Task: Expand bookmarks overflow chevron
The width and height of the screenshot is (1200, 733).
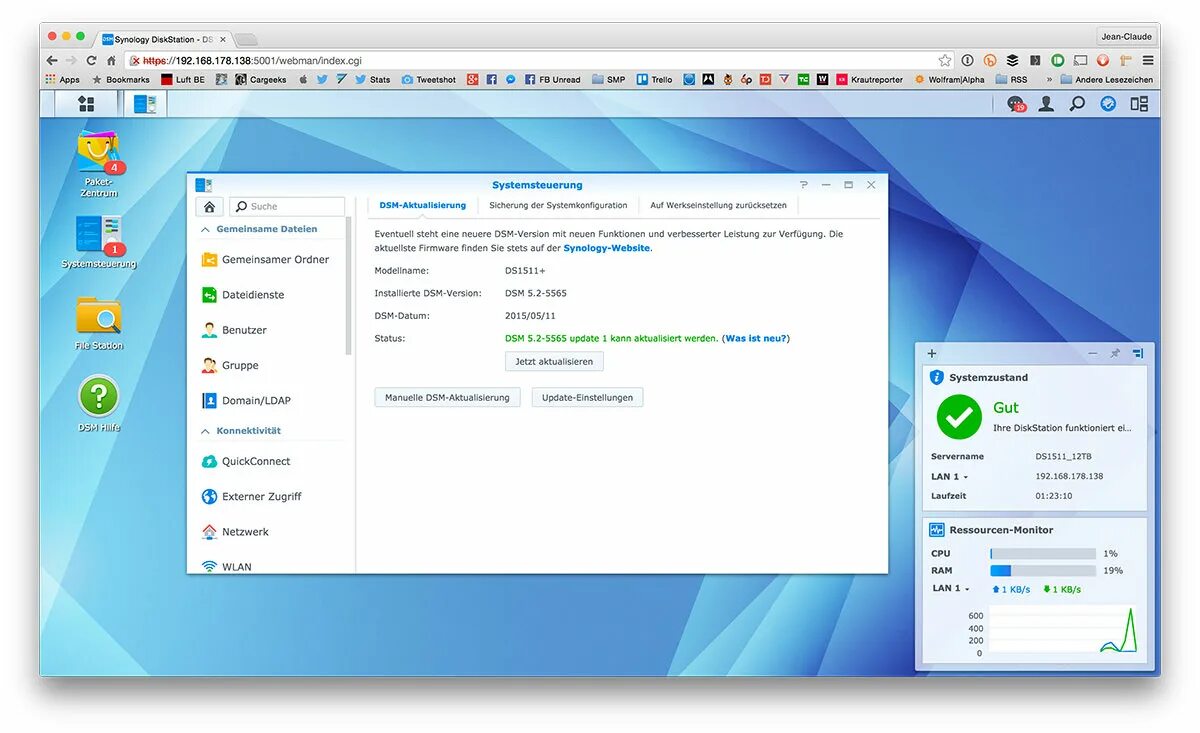Action: pyautogui.click(x=1049, y=79)
